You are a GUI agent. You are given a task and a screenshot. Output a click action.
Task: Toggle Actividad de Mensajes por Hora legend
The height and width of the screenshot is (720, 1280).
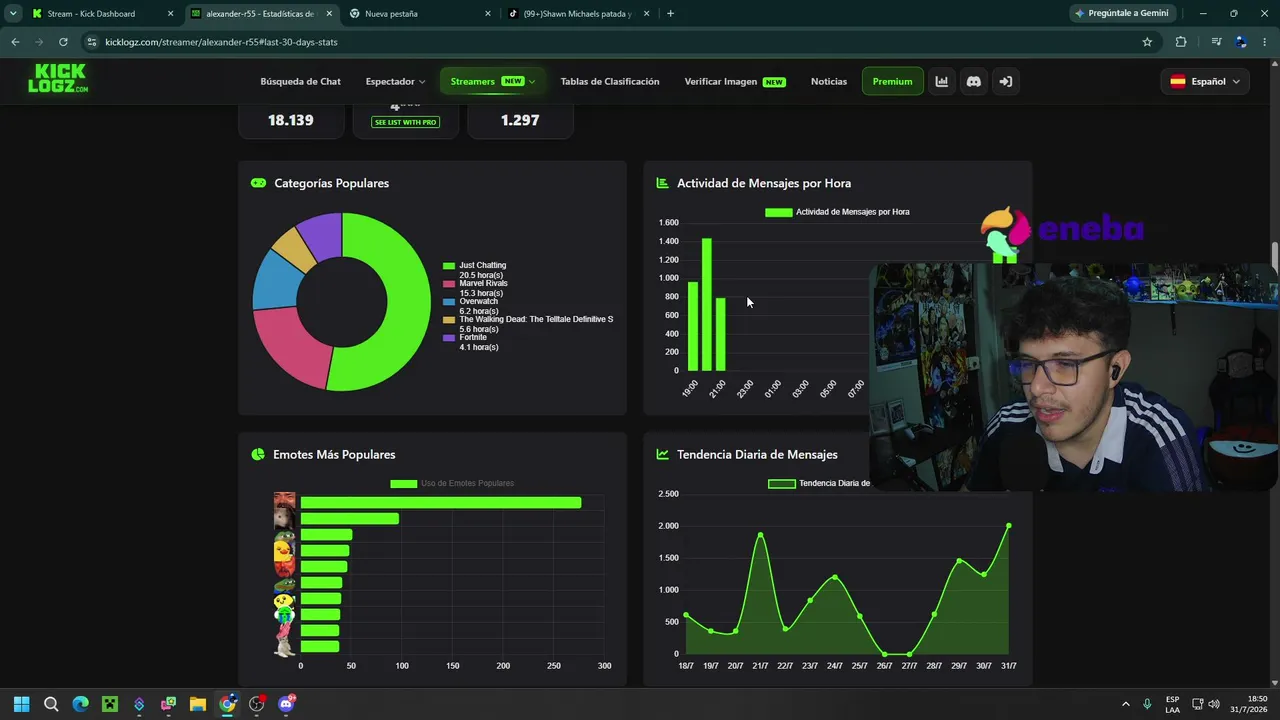837,212
